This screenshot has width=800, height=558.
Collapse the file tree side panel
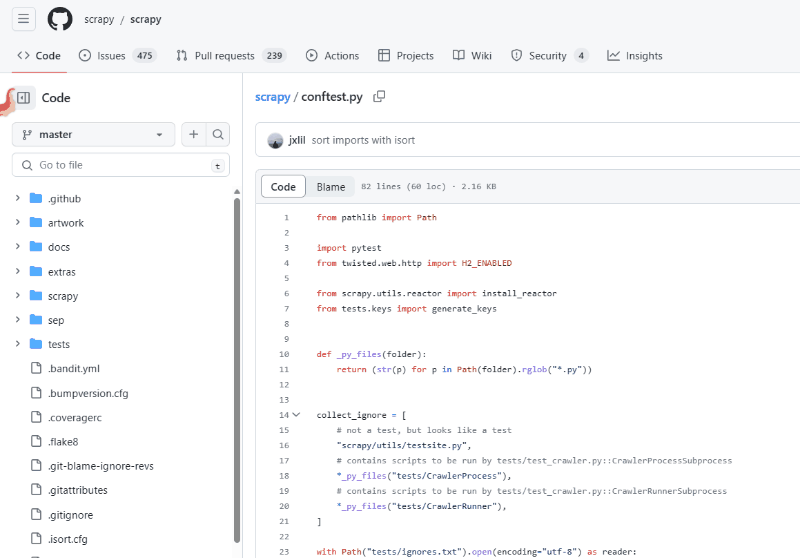tap(24, 98)
